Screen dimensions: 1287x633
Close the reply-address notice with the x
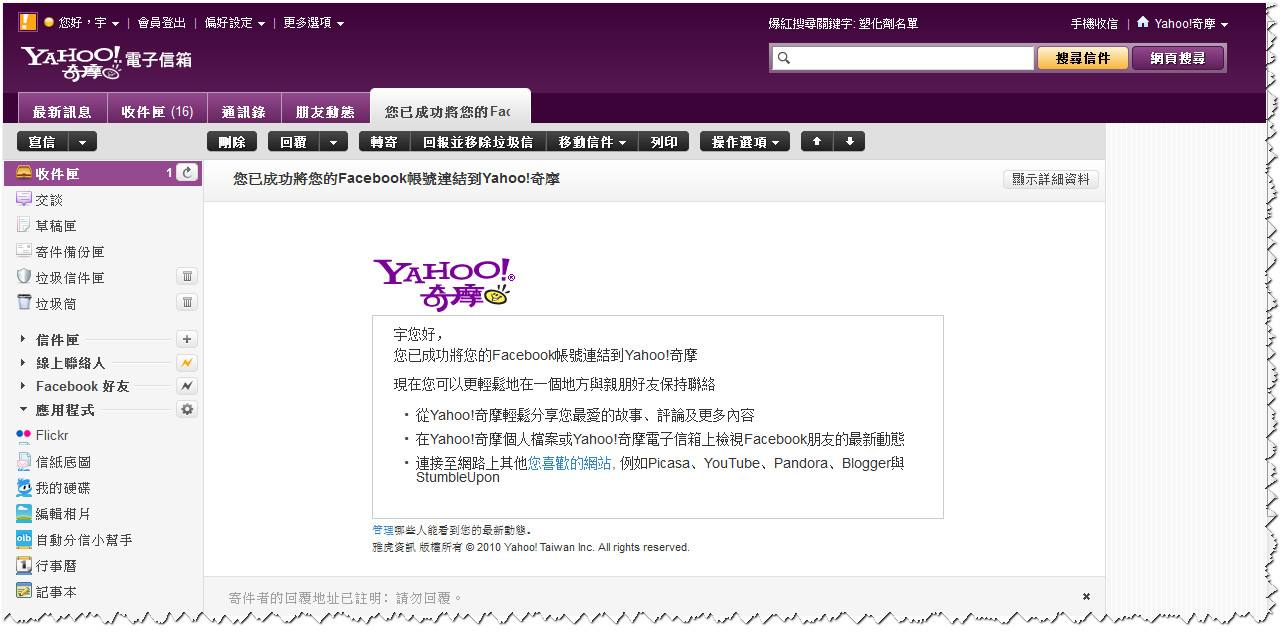[x=1086, y=597]
